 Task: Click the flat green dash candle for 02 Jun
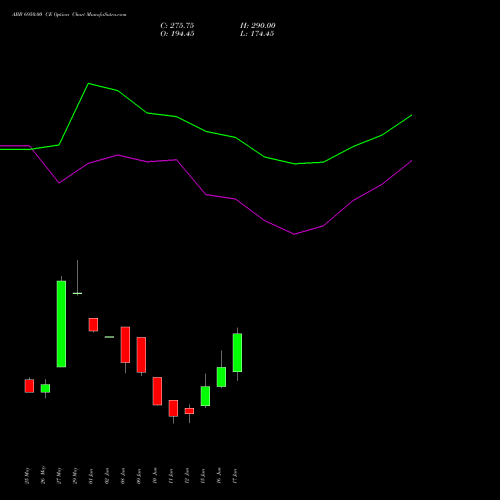click(109, 337)
